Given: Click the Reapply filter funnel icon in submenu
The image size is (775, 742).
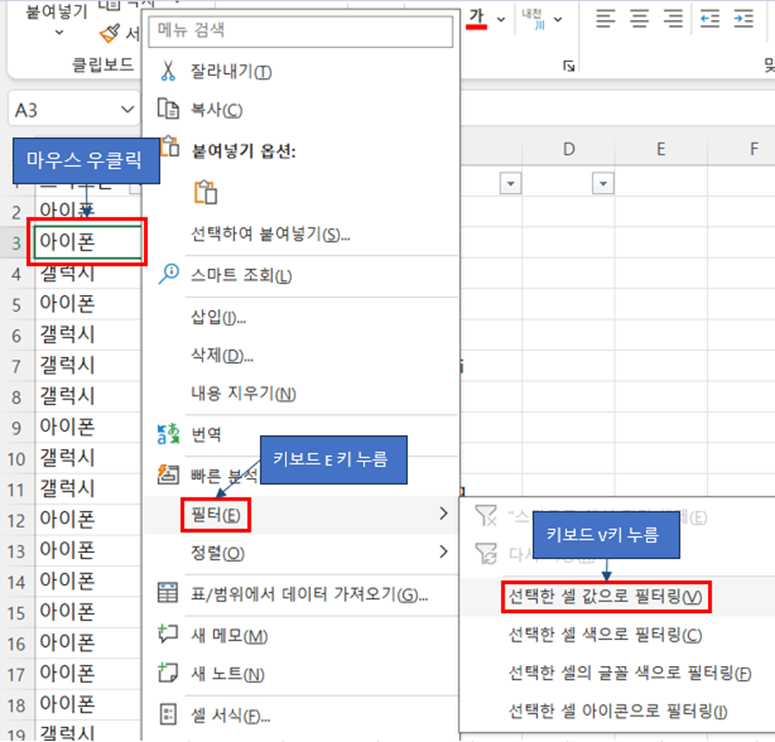Looking at the screenshot, I should point(485,553).
